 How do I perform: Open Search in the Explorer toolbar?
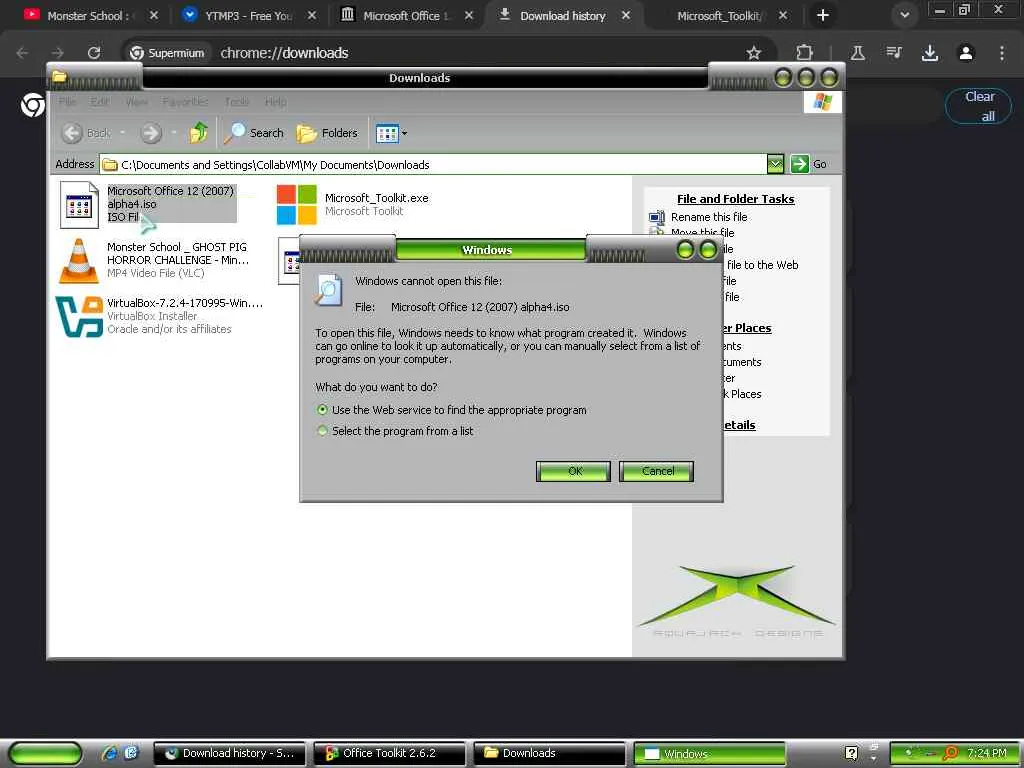tap(253, 133)
